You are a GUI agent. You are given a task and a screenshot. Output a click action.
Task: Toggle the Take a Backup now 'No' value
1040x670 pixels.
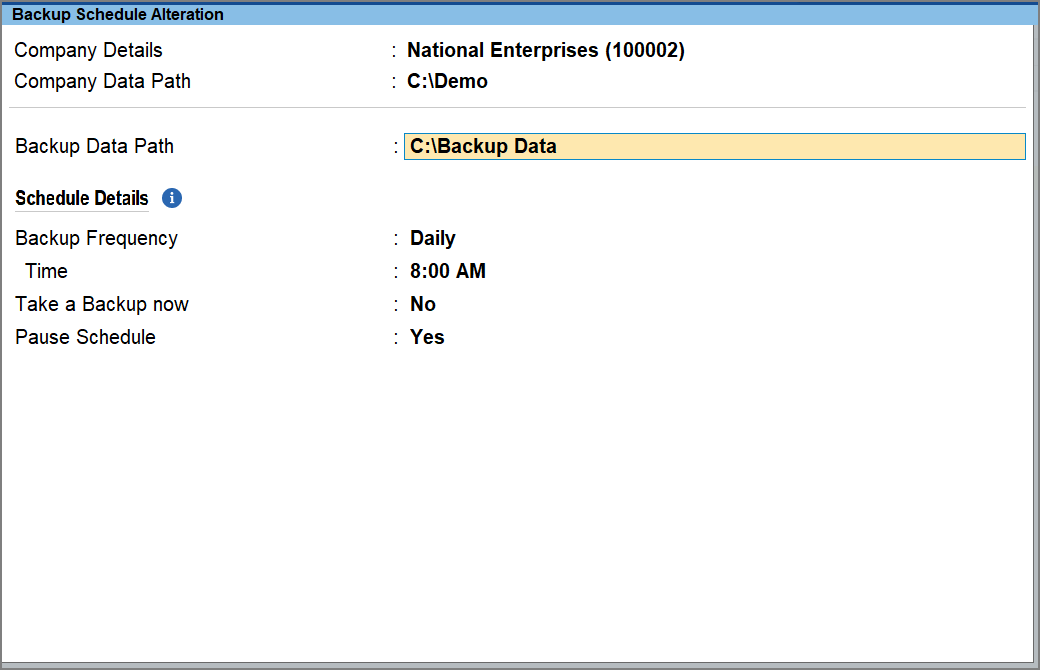[423, 304]
